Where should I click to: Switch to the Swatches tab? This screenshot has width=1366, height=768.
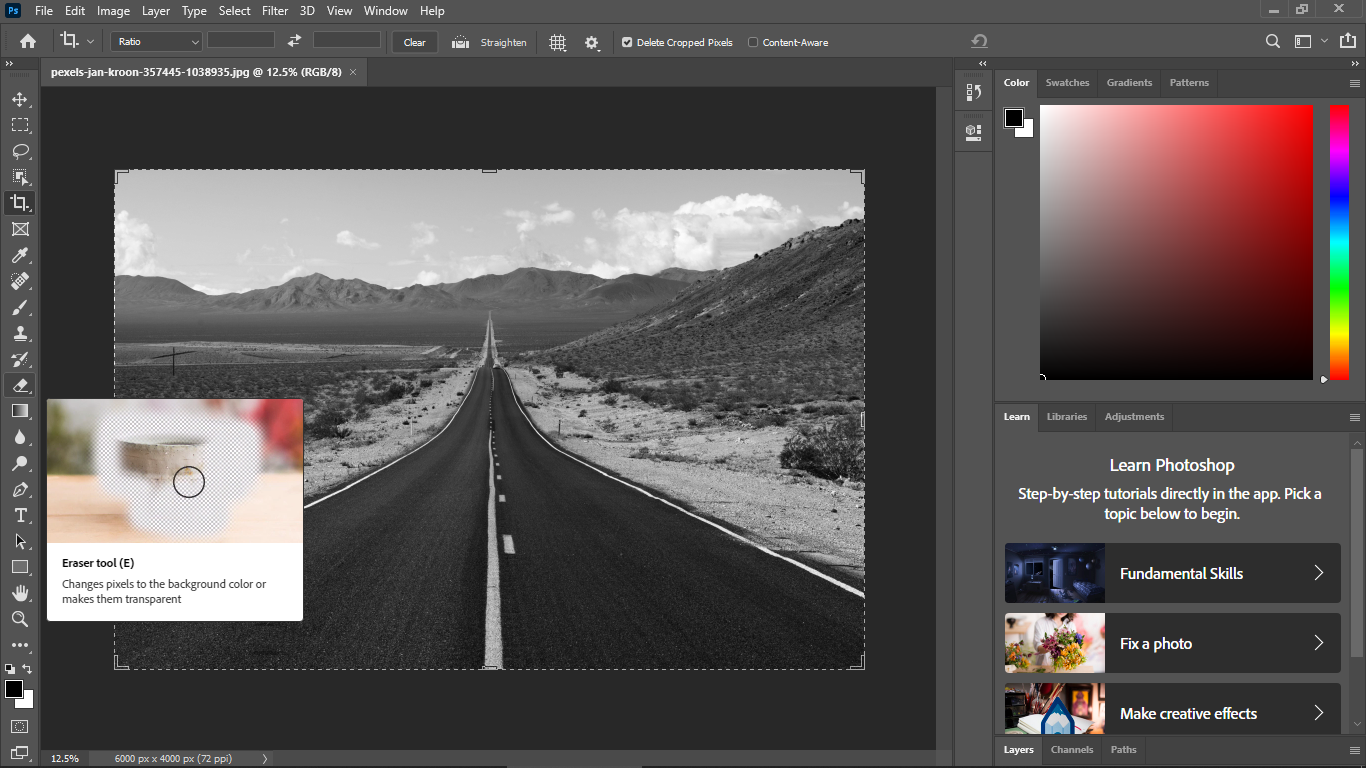click(x=1067, y=83)
